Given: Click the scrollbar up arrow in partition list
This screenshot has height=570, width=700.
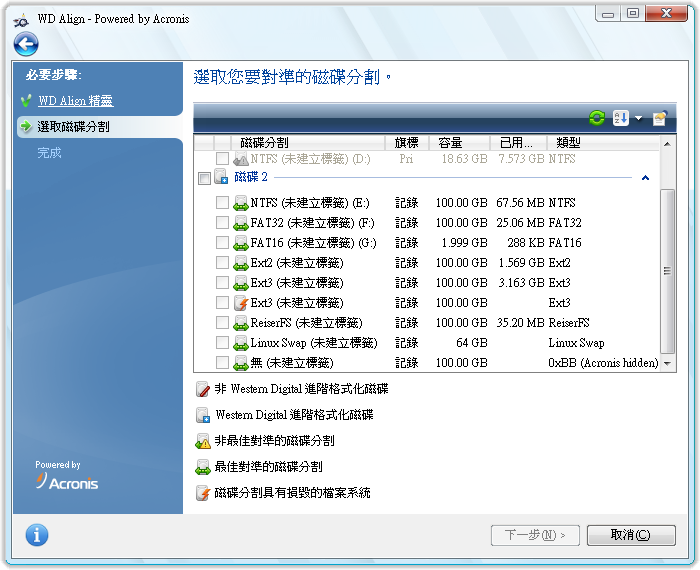Looking at the screenshot, I should [667, 144].
